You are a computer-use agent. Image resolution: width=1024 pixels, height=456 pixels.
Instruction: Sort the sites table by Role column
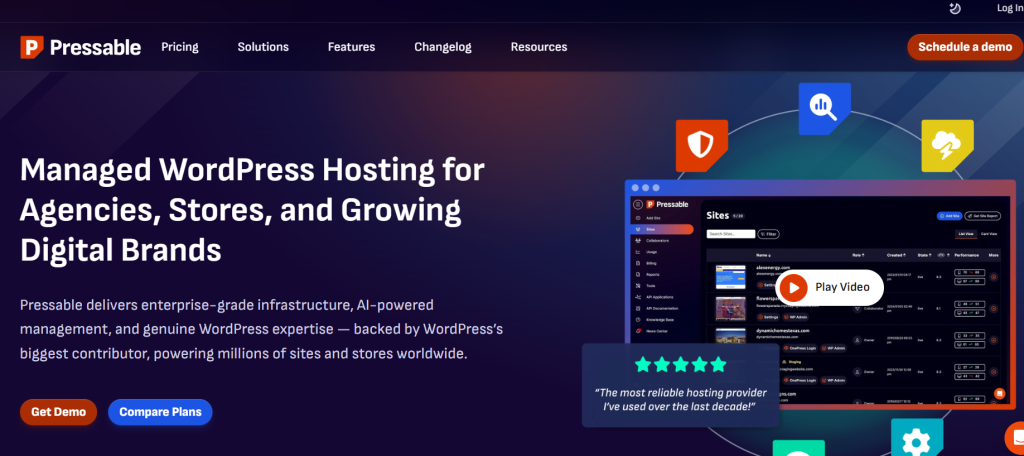pyautogui.click(x=858, y=255)
